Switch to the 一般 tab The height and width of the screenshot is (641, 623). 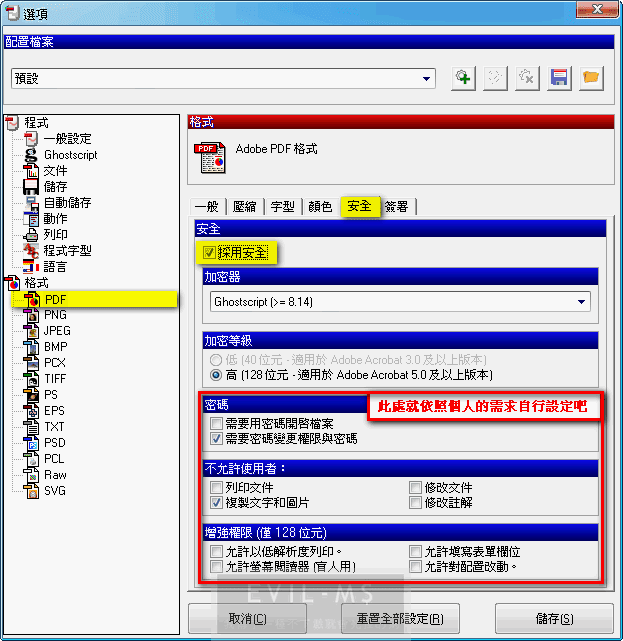(207, 206)
